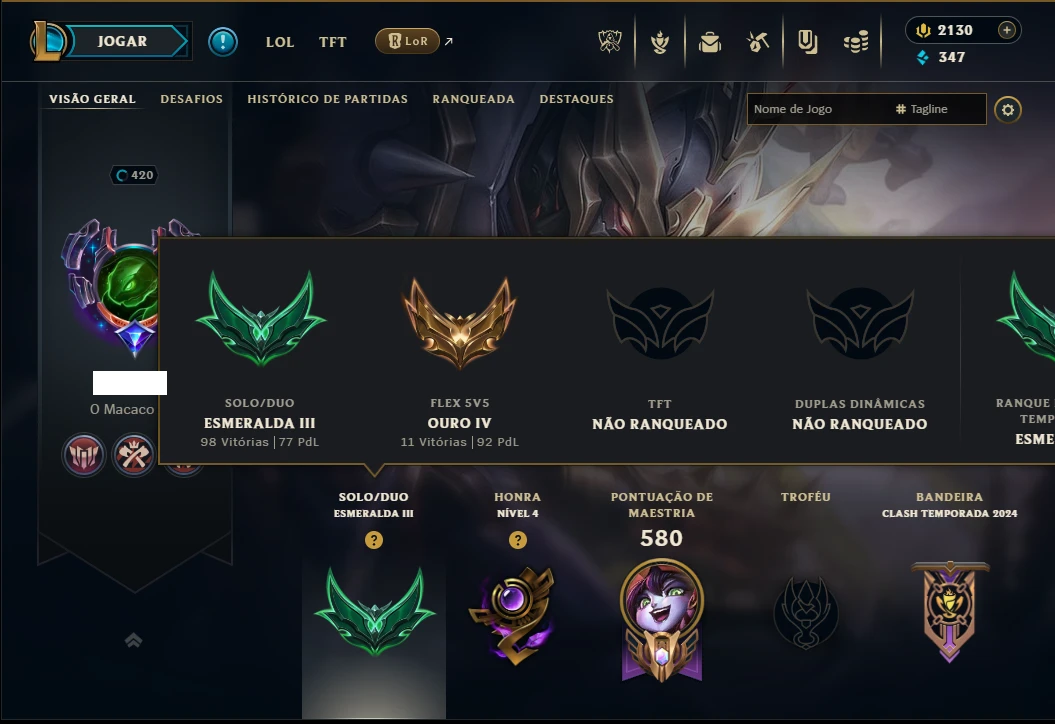The height and width of the screenshot is (724, 1055).
Task: Click the mastery score champion emblem
Action: (x=662, y=619)
